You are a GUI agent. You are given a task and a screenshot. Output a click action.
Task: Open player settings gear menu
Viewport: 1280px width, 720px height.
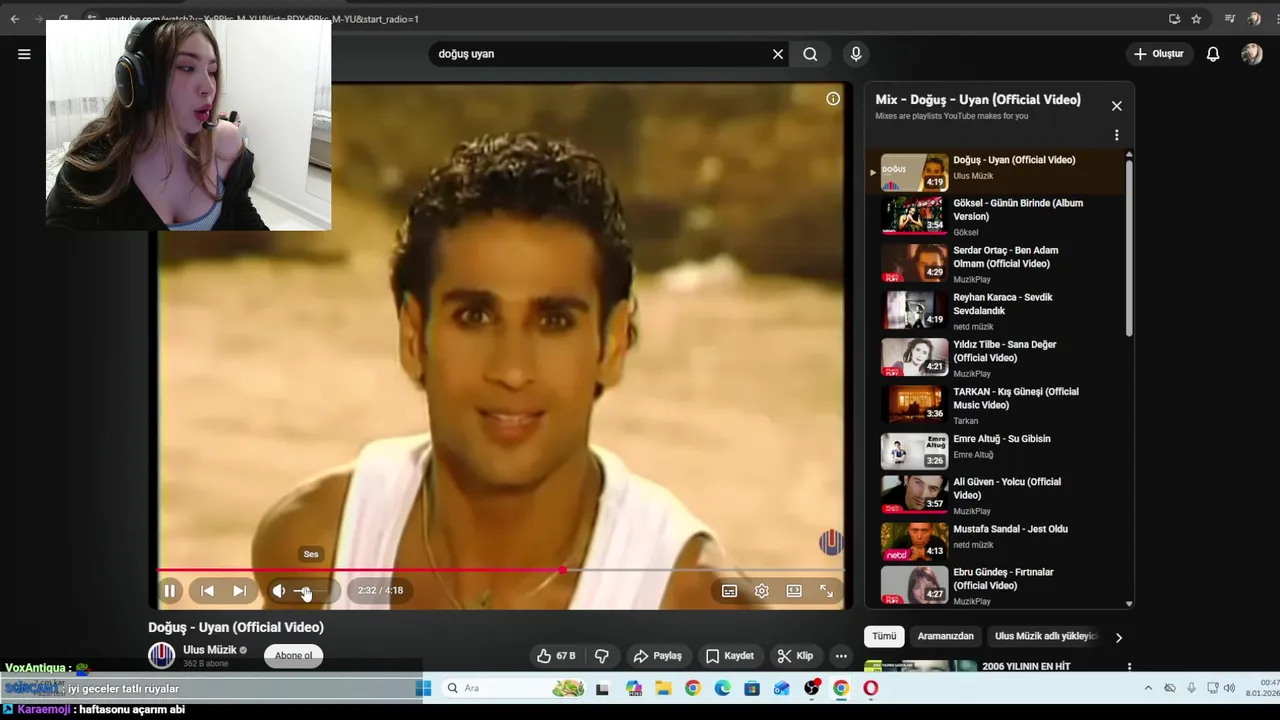tap(762, 591)
